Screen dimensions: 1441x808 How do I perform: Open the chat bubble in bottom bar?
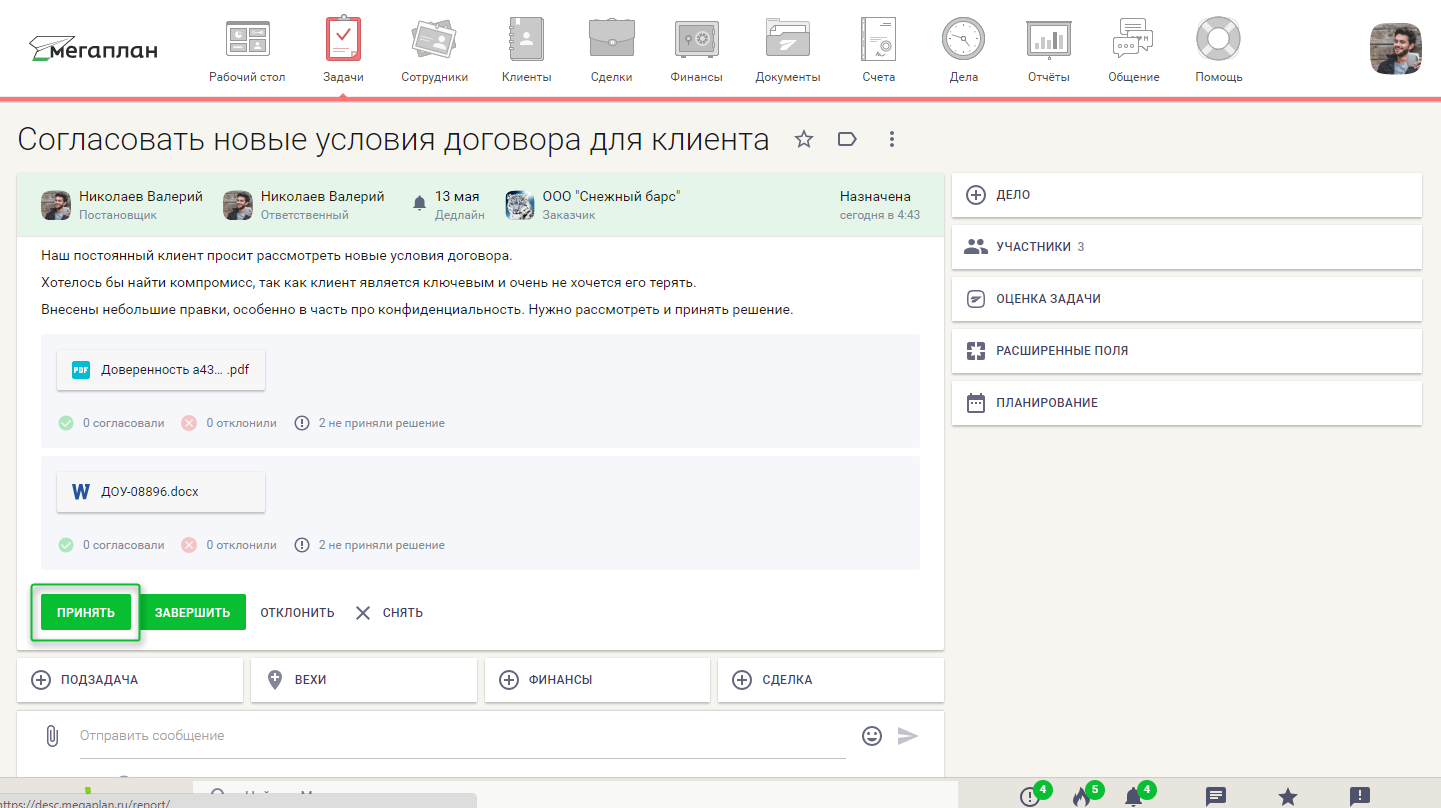(1216, 796)
